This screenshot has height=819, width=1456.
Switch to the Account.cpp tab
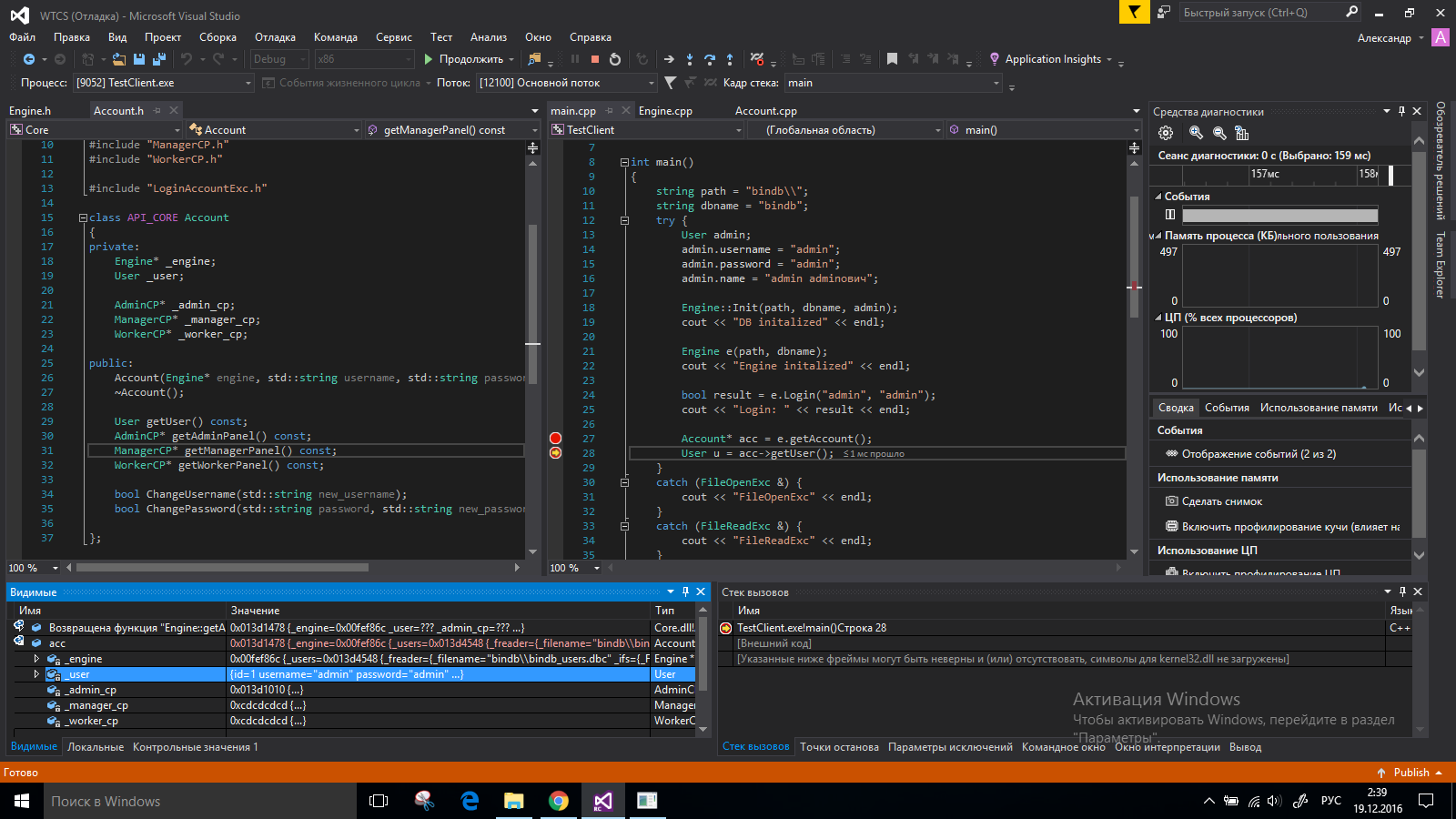pos(765,111)
